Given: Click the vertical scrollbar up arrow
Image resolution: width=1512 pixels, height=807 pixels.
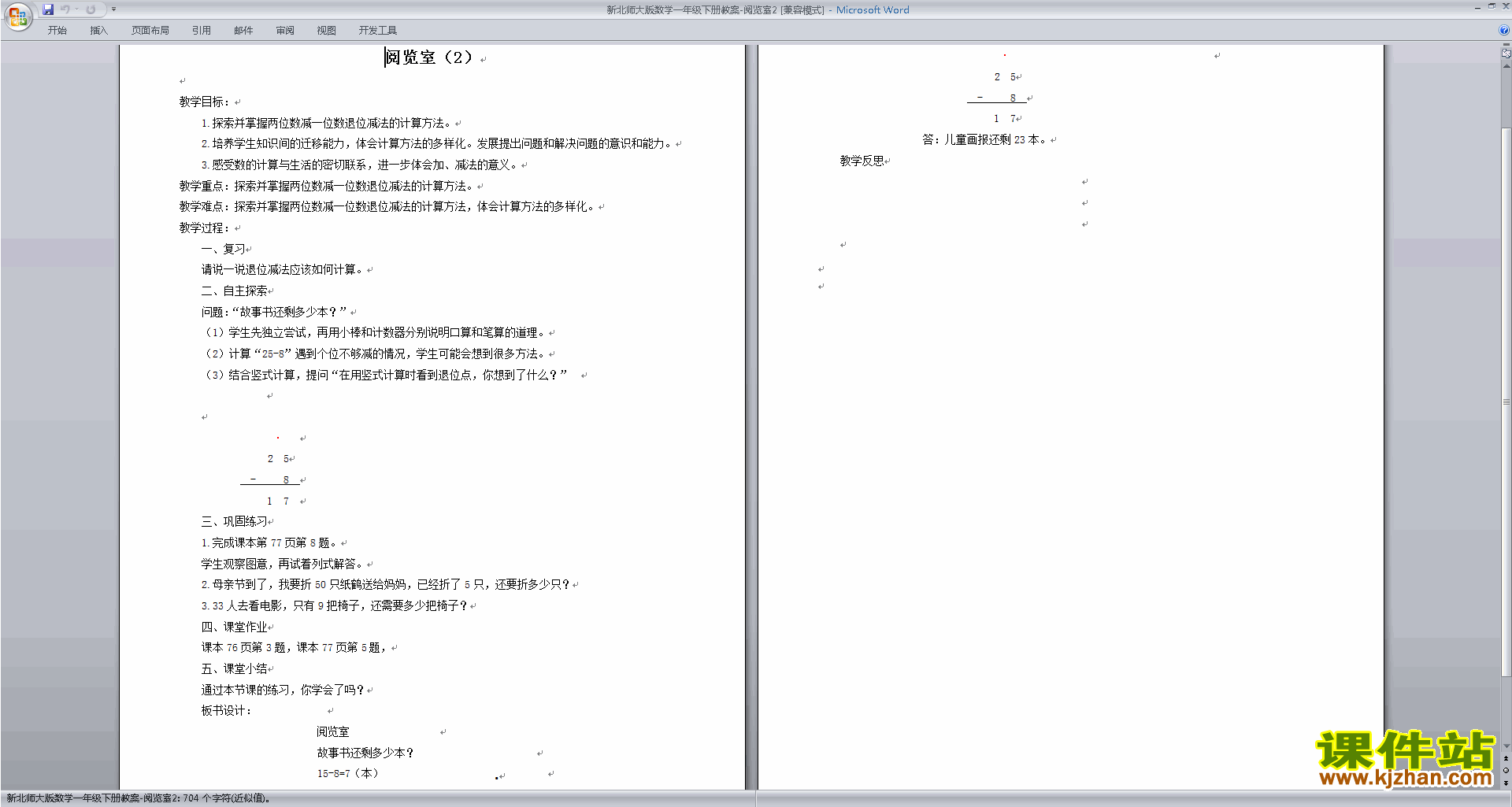Looking at the screenshot, I should 1506,66.
